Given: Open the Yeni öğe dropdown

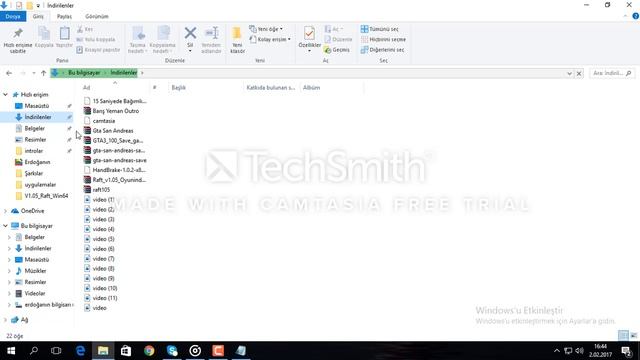Looking at the screenshot, I should point(266,29).
